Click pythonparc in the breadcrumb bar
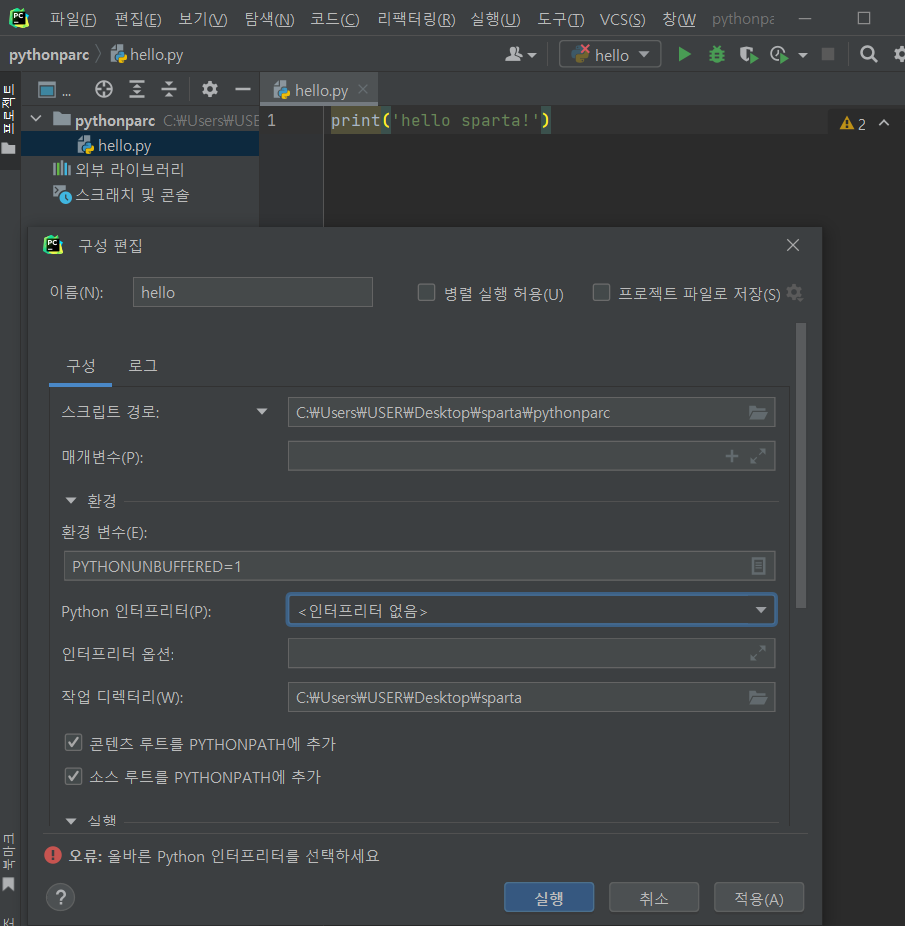 coord(49,55)
